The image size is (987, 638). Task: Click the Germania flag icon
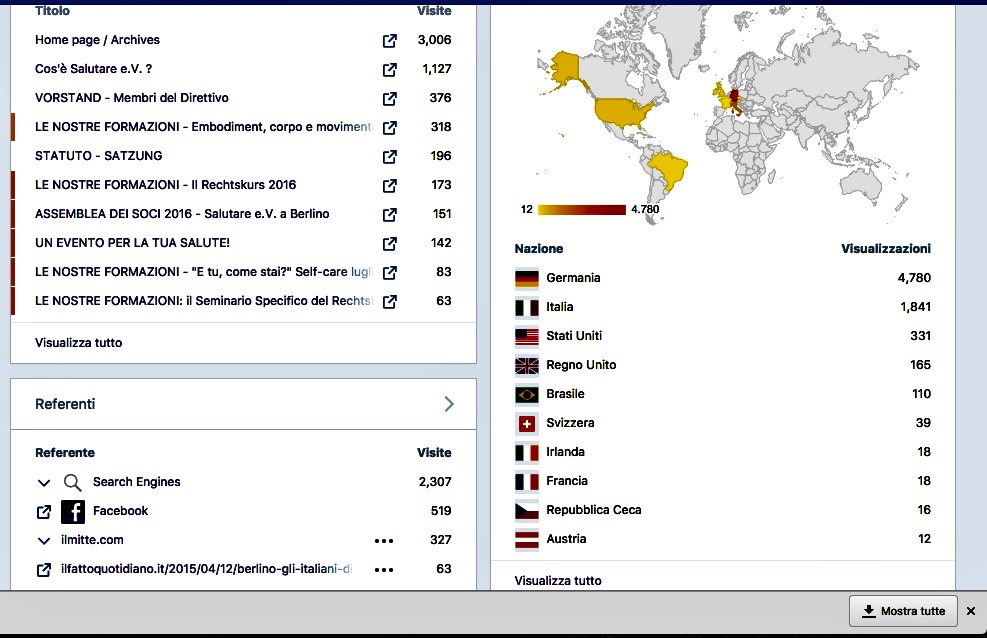tap(527, 279)
